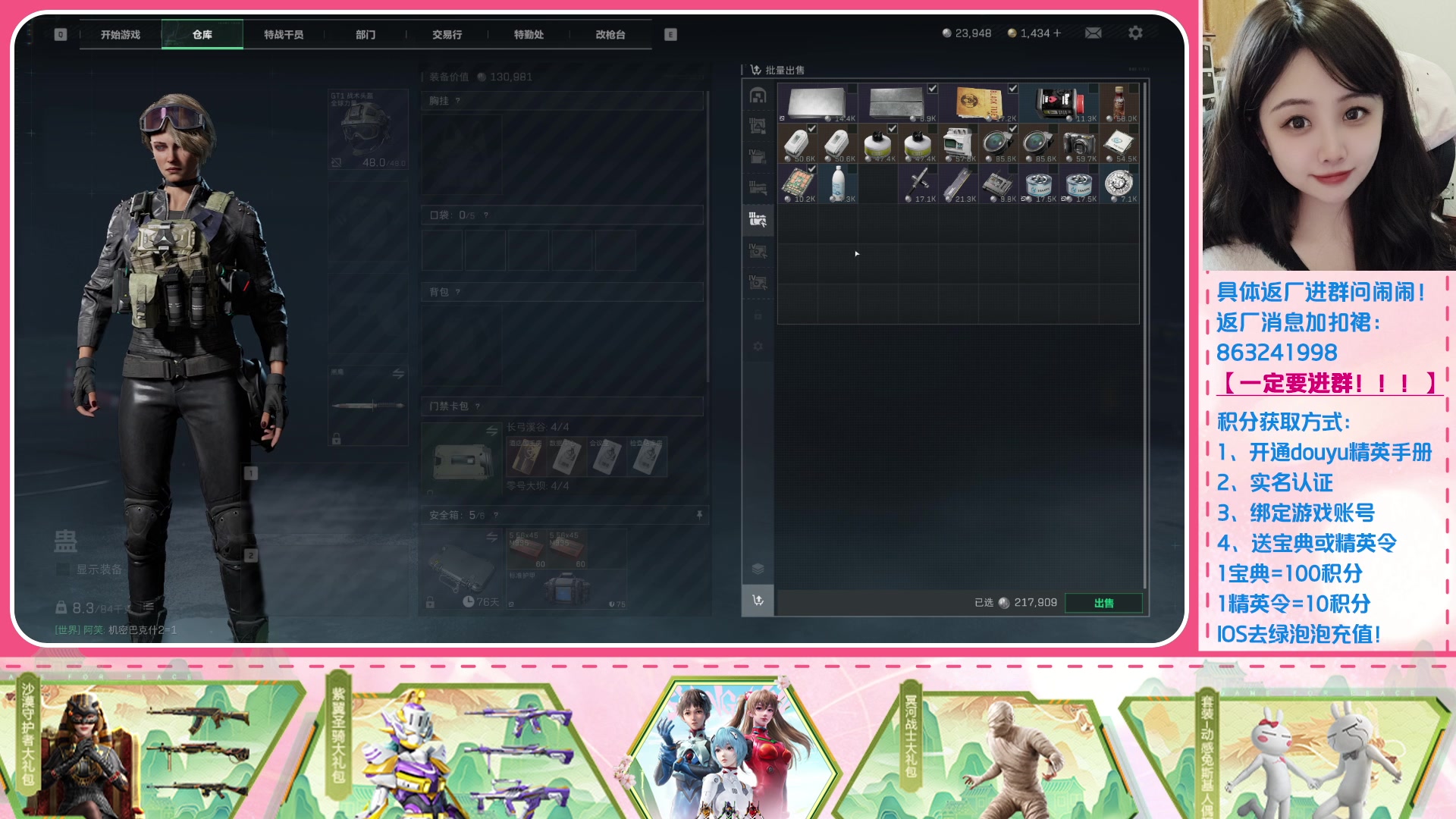Check the 54.5K CPU chip checkbox
The image size is (1456, 819).
[x=1133, y=129]
